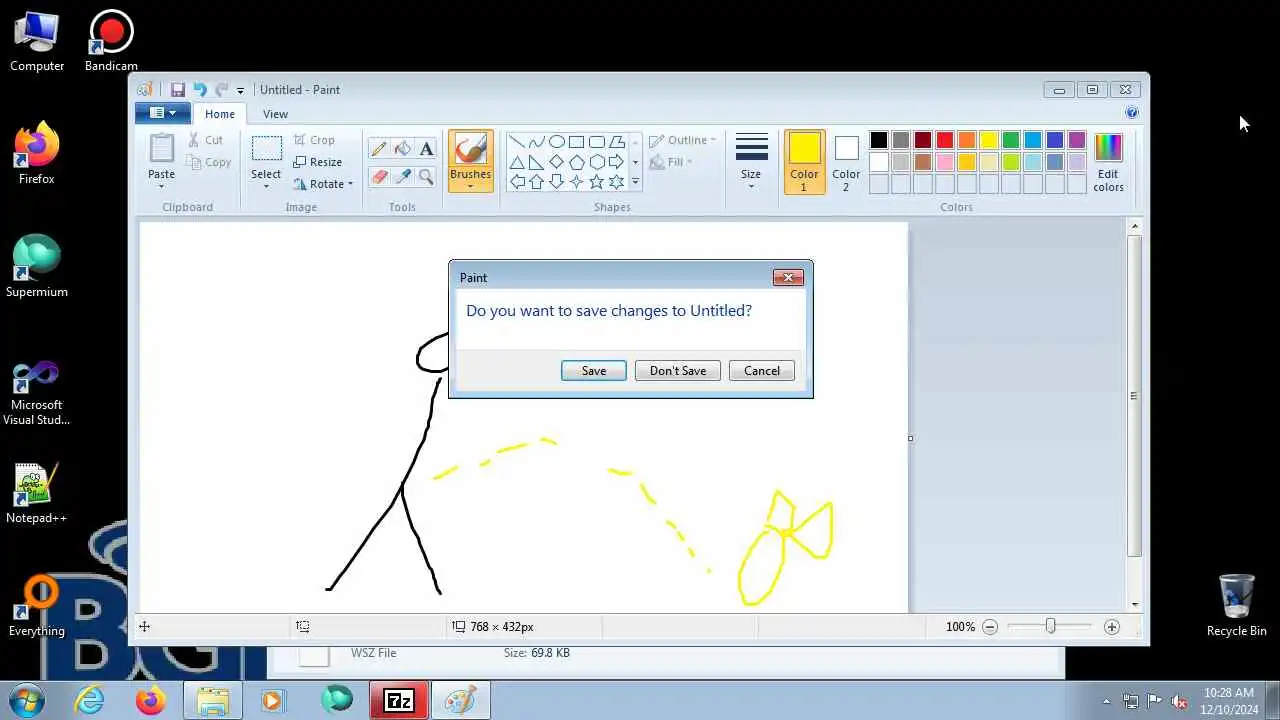
Task: Click Cancel in the save dialog
Action: (762, 371)
